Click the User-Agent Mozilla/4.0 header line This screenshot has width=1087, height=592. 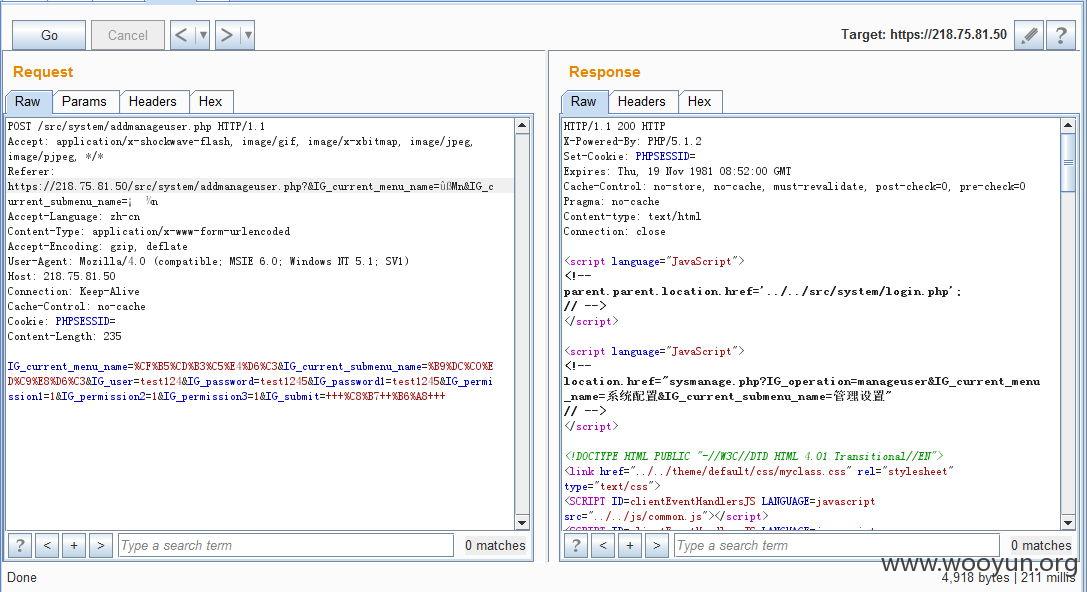coord(209,261)
